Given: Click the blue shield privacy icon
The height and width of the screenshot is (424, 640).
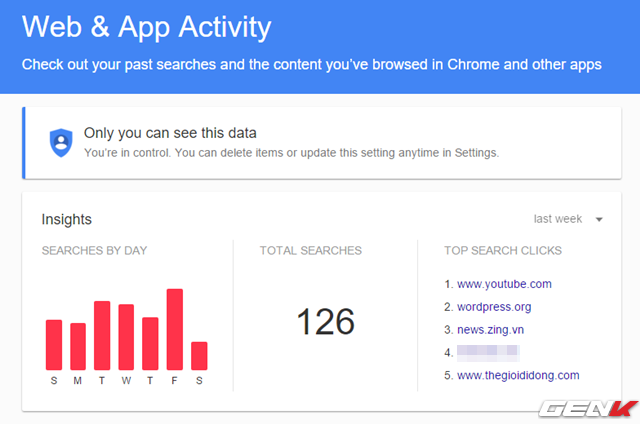Looking at the screenshot, I should (x=62, y=142).
